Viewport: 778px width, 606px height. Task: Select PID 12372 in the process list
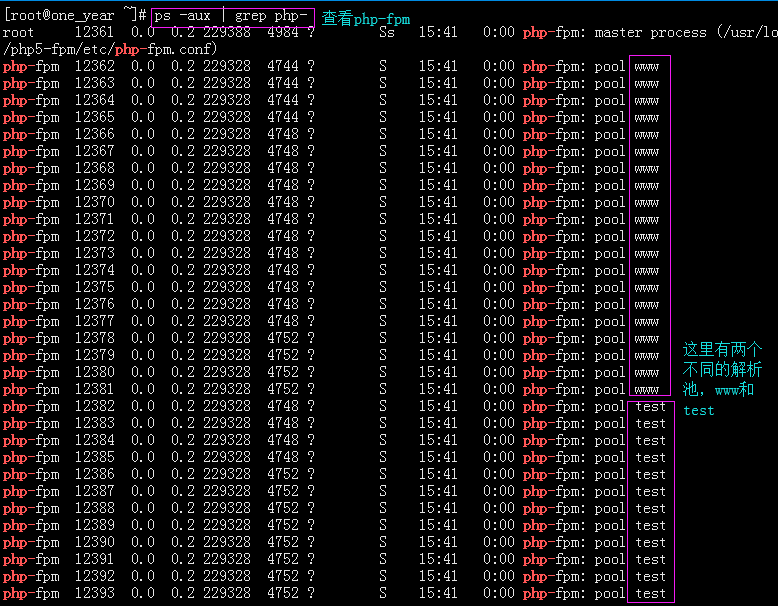pyautogui.click(x=94, y=236)
